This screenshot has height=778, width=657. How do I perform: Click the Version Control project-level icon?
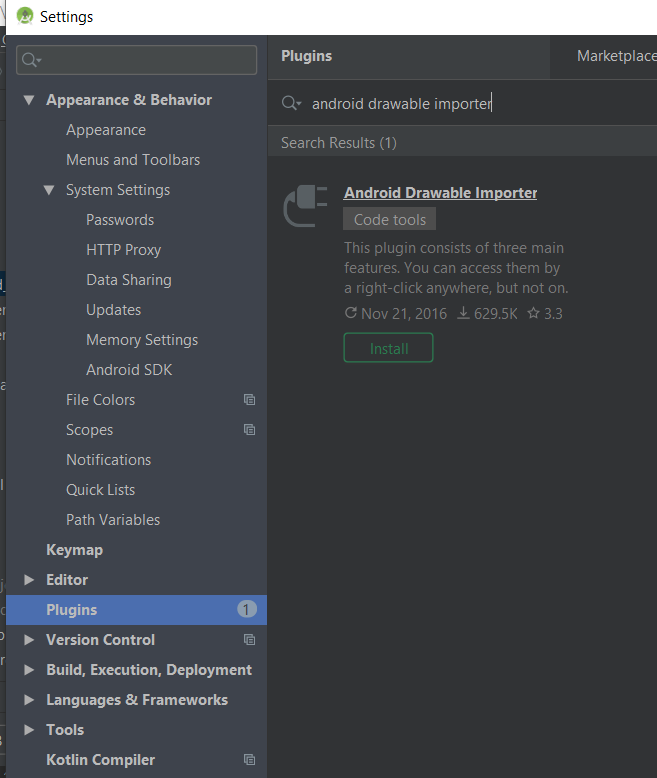pos(249,640)
